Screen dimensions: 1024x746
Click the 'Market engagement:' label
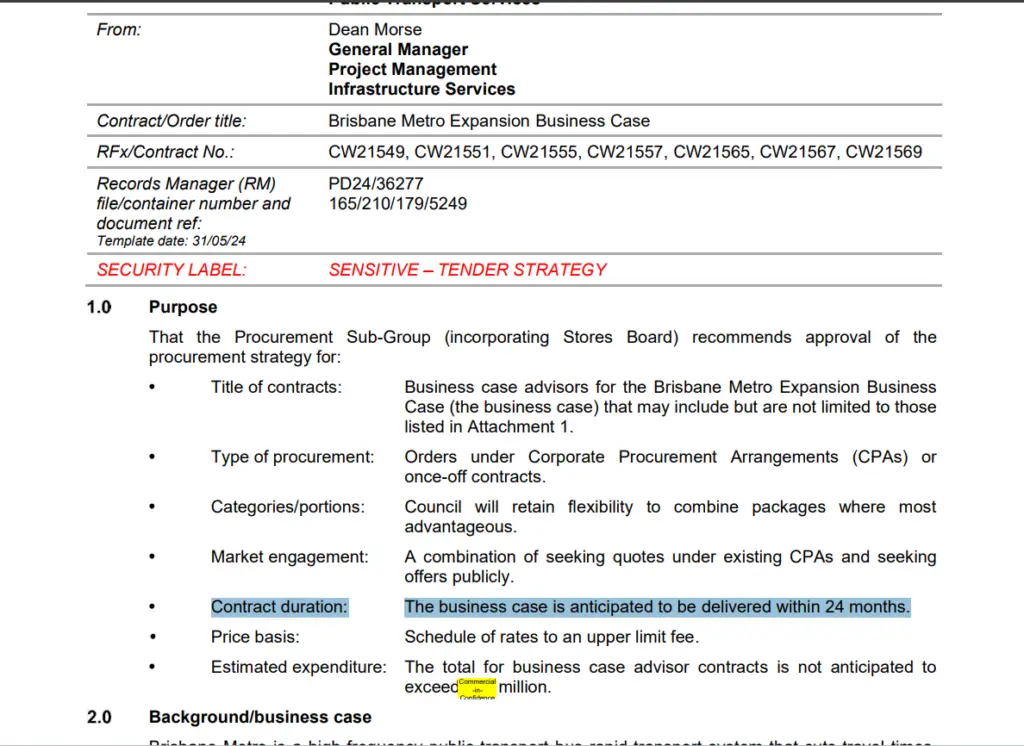click(289, 557)
